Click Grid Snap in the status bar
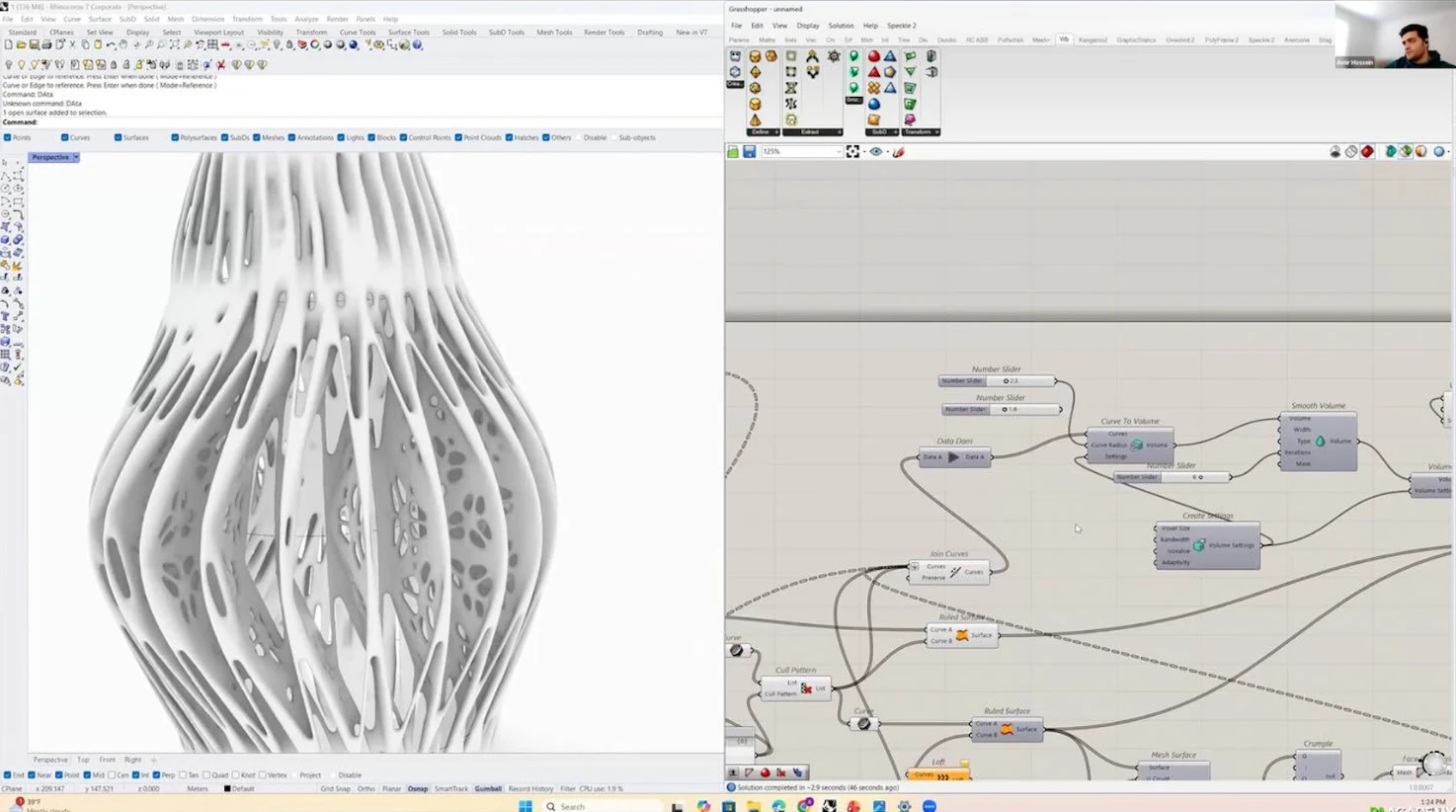Viewport: 1456px width, 812px height. tap(335, 789)
